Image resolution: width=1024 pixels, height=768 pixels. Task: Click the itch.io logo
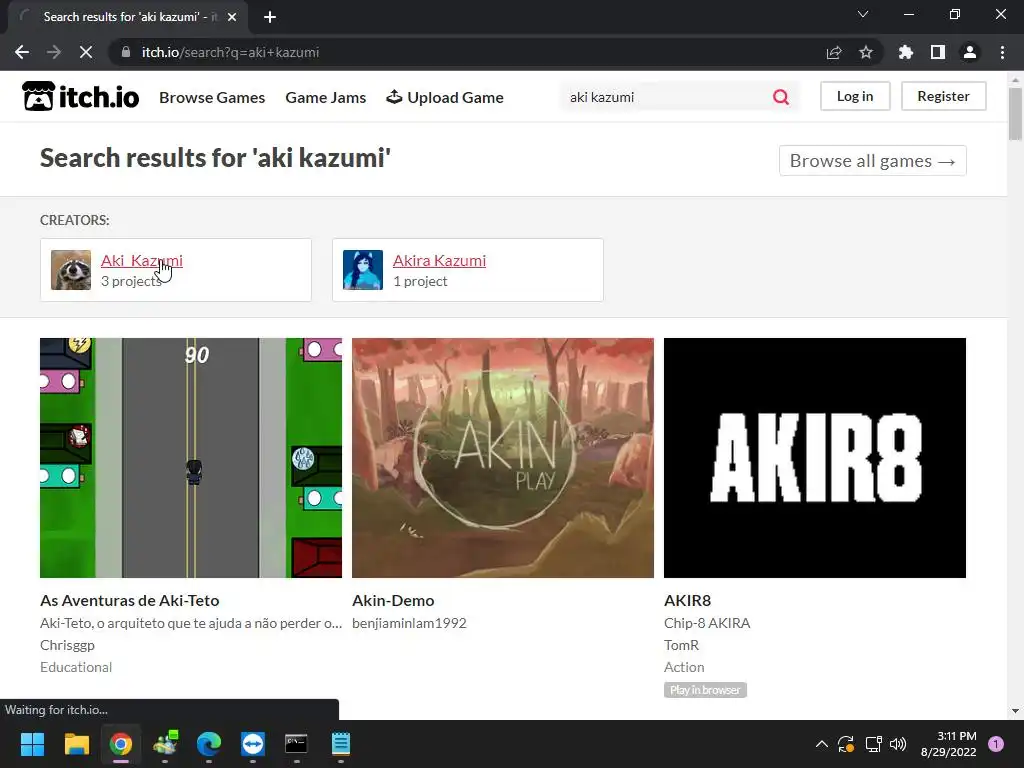(x=80, y=97)
